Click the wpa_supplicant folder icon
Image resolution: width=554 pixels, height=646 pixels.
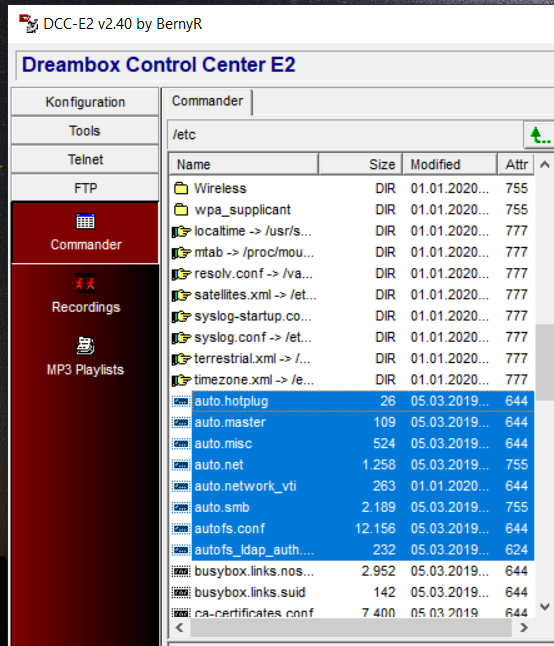(x=181, y=210)
